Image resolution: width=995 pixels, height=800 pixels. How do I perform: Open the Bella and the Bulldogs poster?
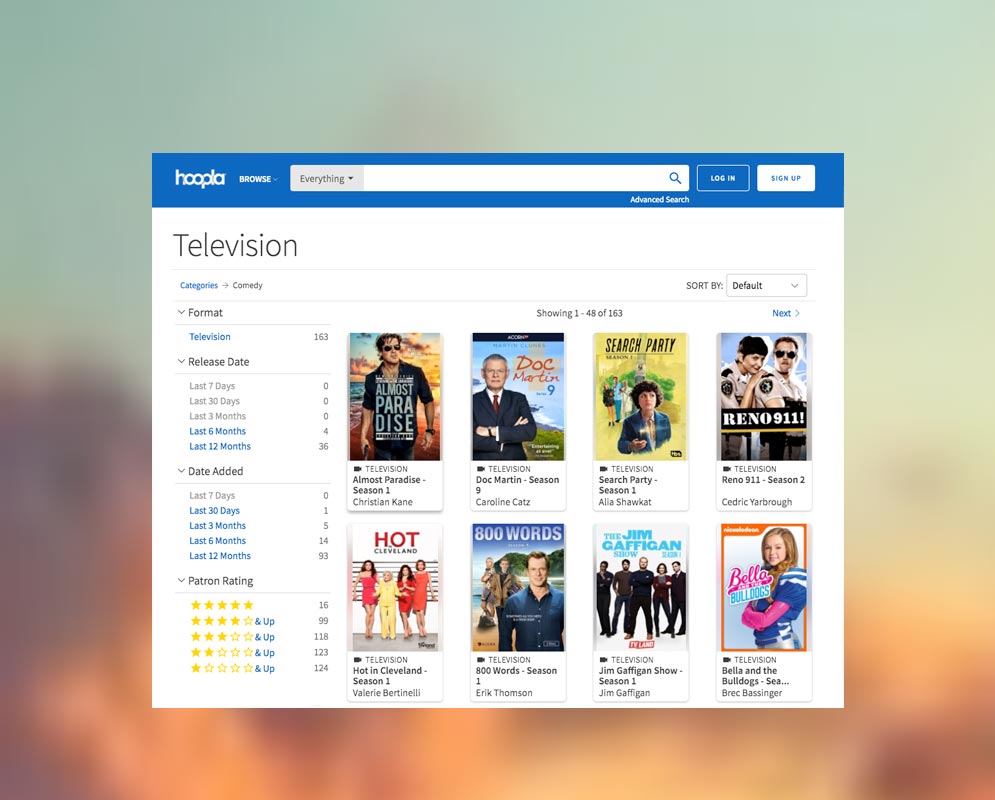click(764, 587)
